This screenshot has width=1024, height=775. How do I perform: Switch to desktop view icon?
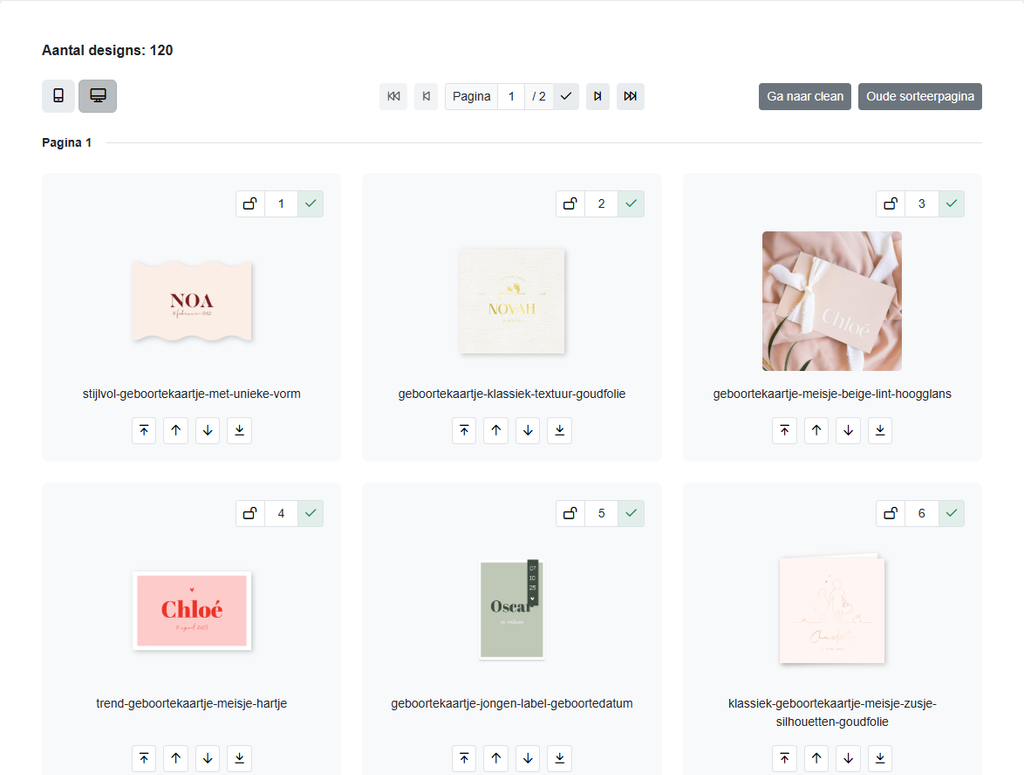(x=98, y=96)
